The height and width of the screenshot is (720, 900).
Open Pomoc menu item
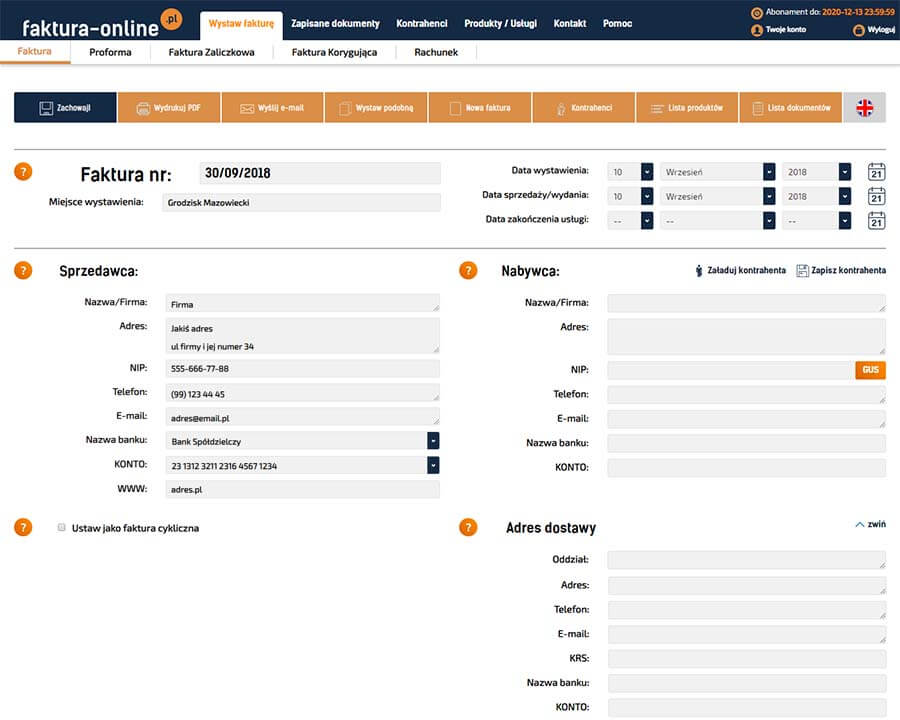click(x=618, y=24)
